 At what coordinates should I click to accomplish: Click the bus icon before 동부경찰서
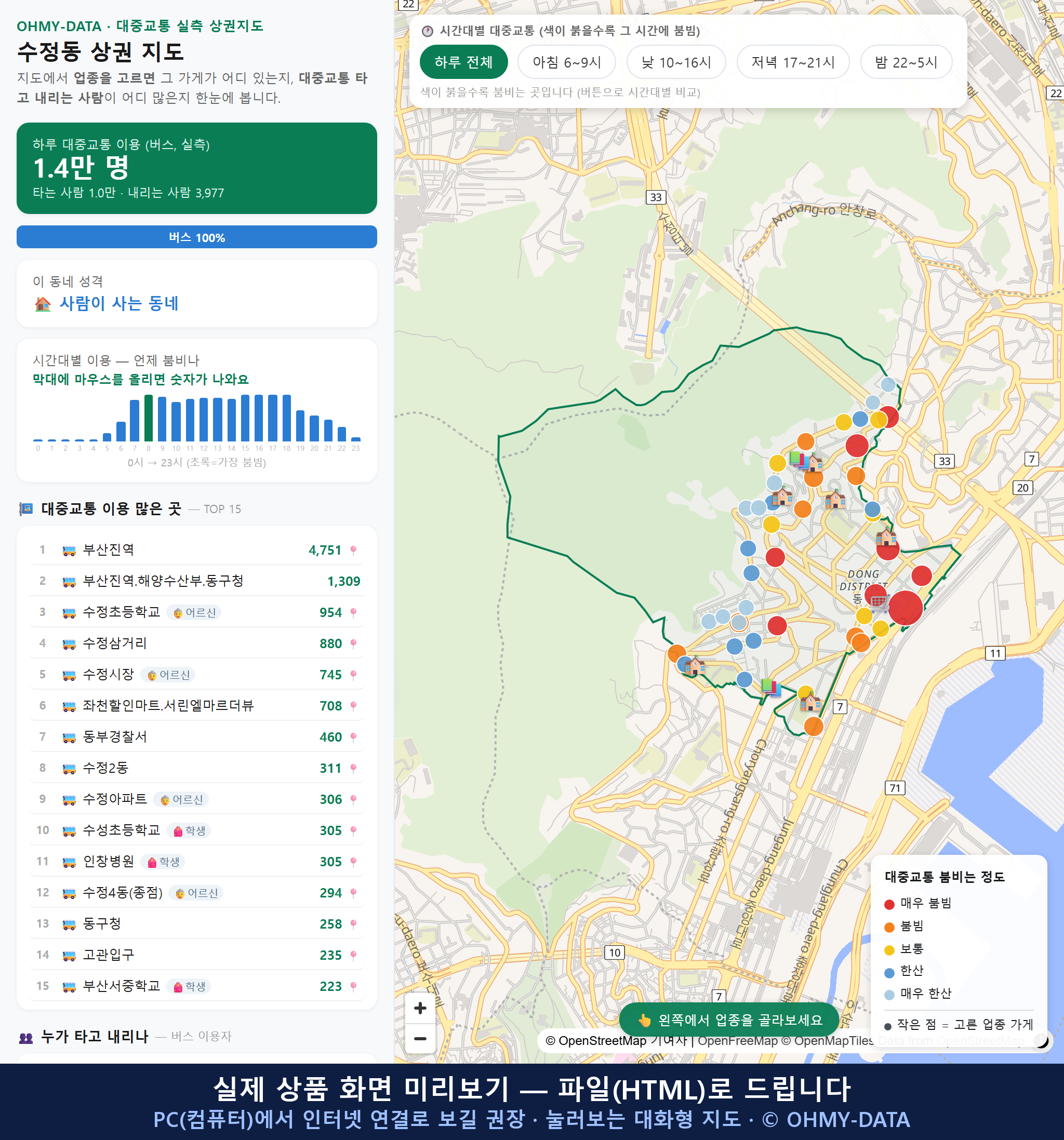click(x=69, y=737)
